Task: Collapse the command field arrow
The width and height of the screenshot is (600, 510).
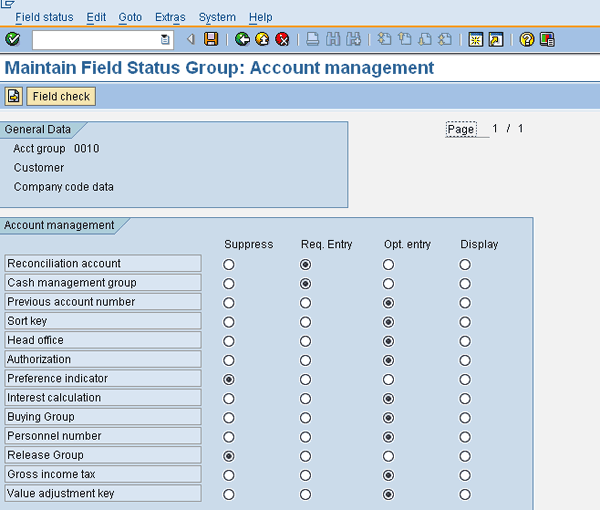Action: 191,39
